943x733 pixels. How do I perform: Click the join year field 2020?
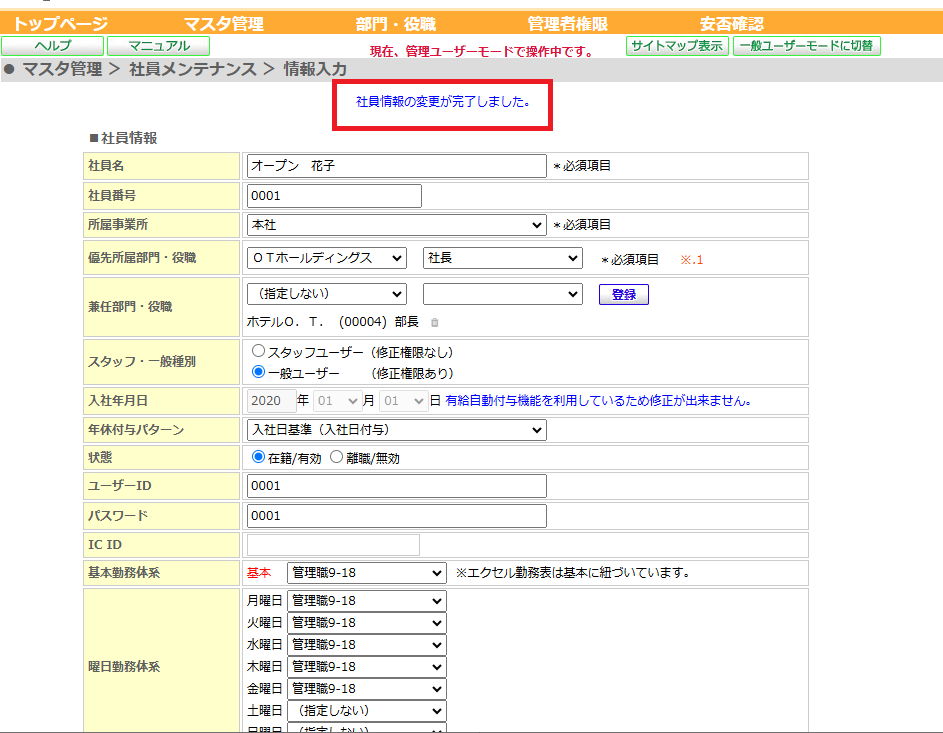[271, 400]
